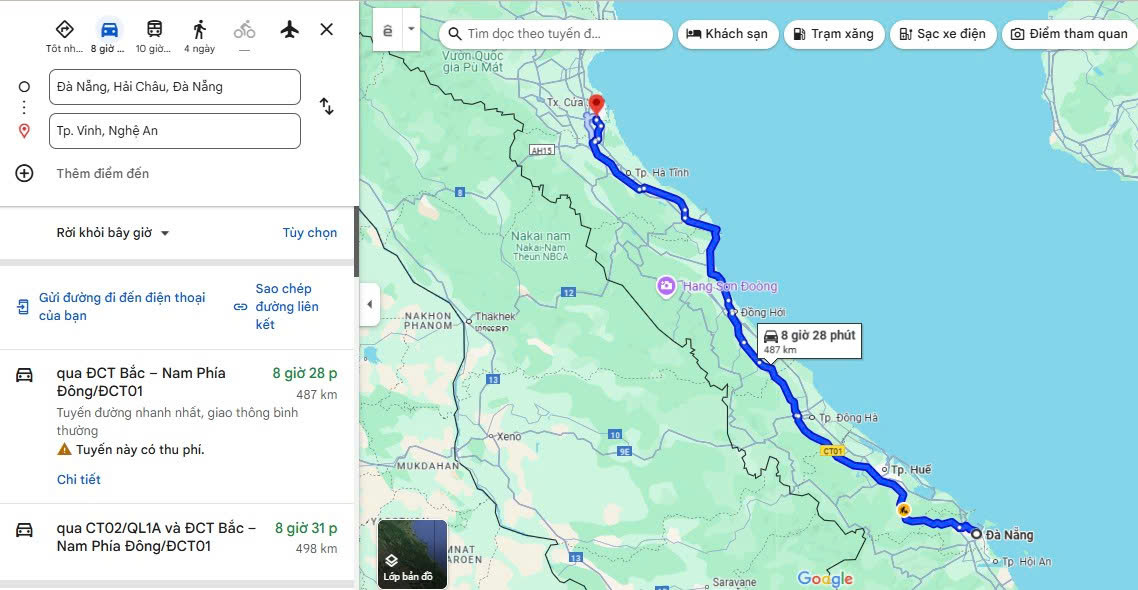Add a stop with the plus icon
This screenshot has width=1138, height=590.
point(25,173)
